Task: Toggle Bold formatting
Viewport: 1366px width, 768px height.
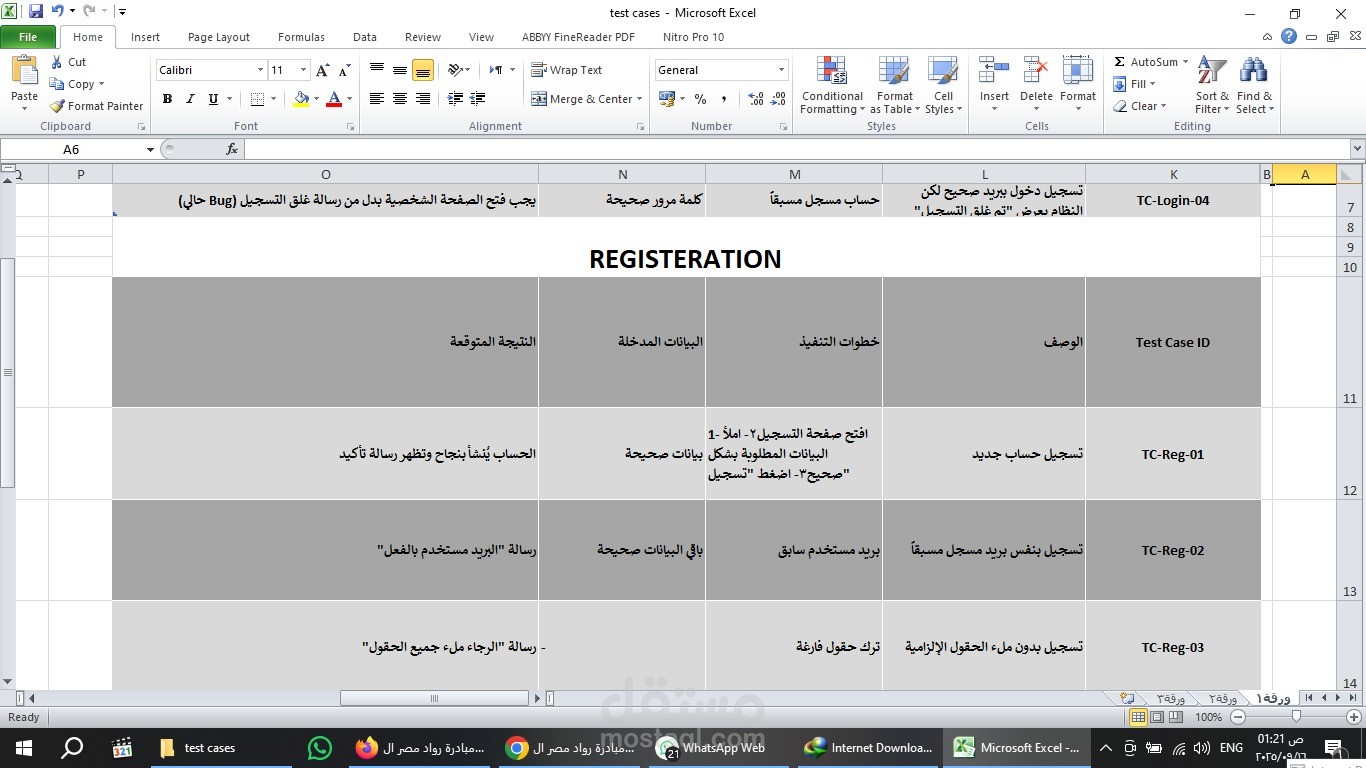Action: click(167, 99)
